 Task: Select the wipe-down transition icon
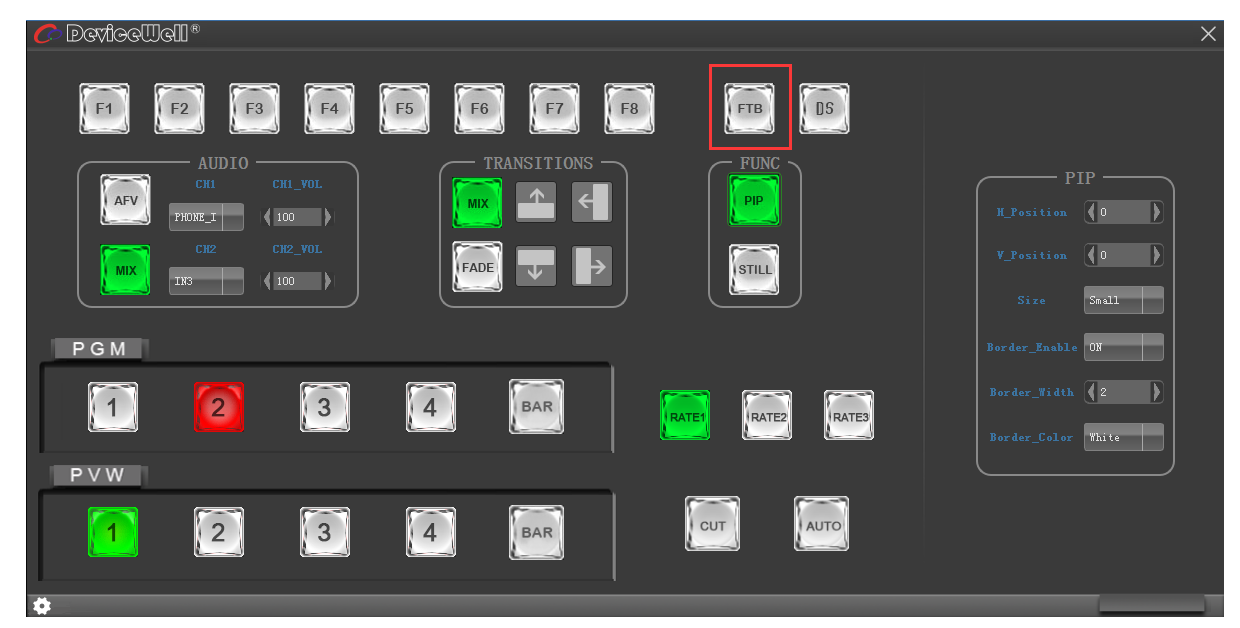(536, 266)
